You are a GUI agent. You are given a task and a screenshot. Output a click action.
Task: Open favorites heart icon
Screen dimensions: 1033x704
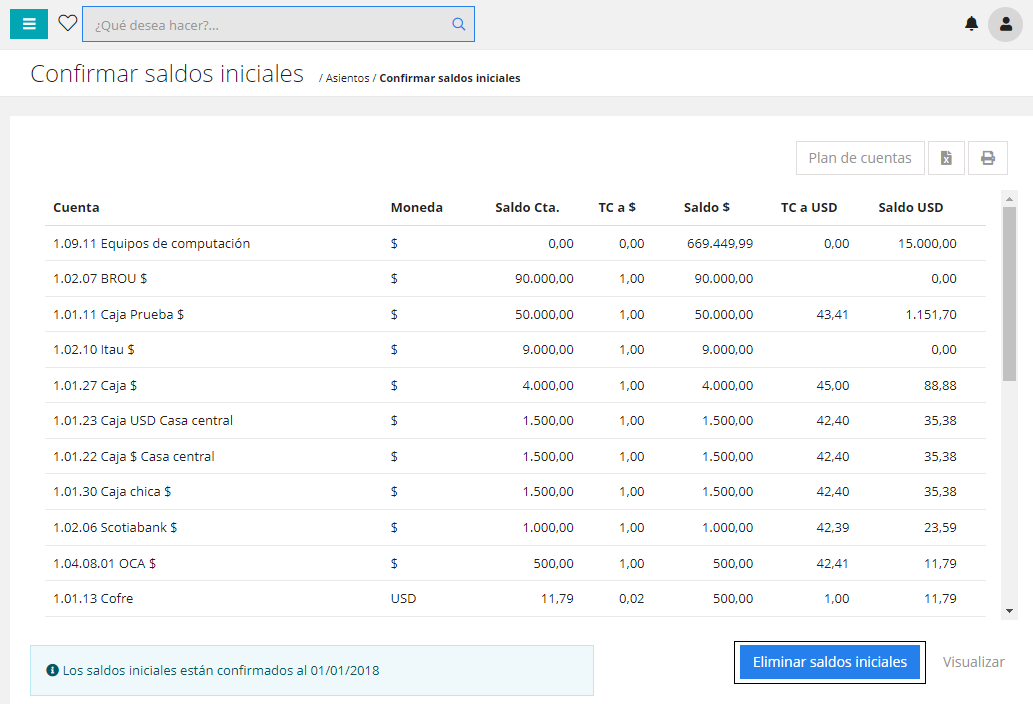click(x=67, y=24)
